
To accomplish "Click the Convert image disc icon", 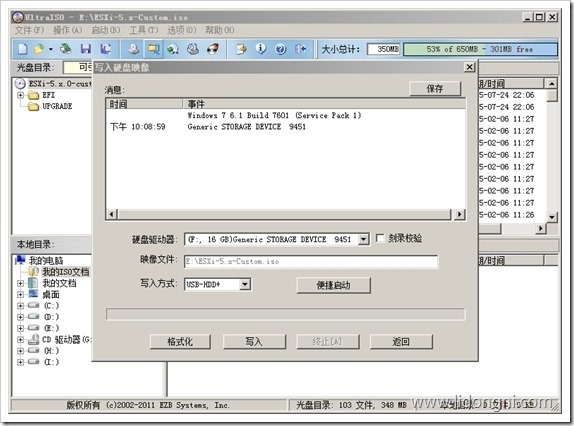I will tap(173, 49).
